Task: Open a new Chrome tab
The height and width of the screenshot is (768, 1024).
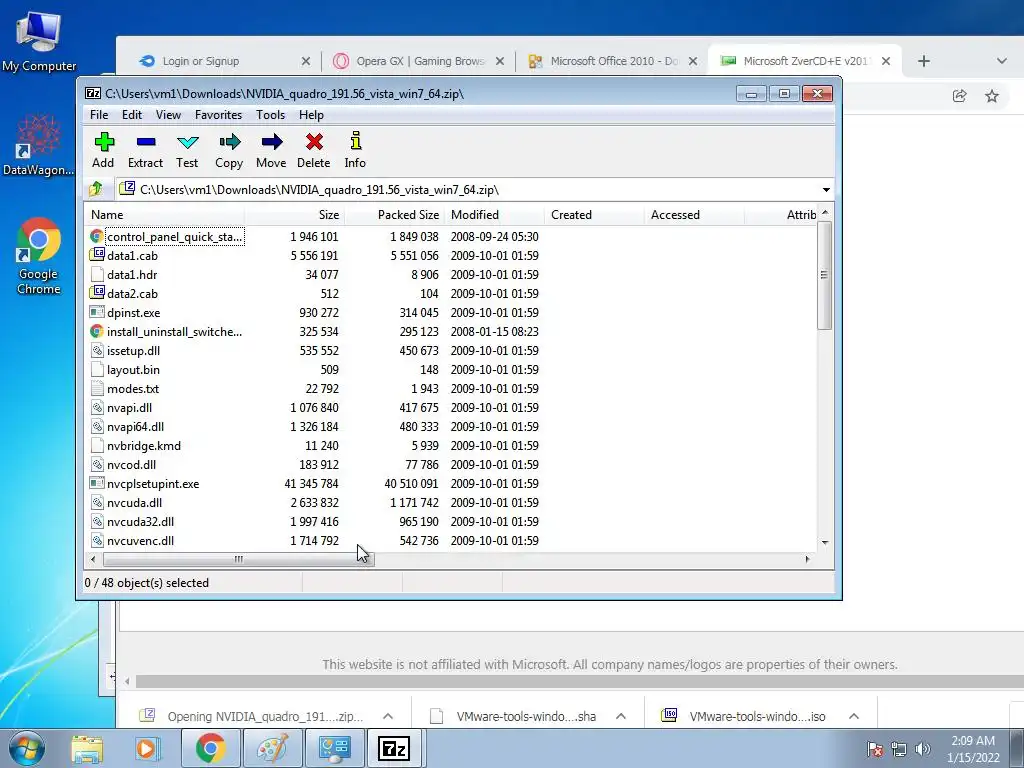Action: pyautogui.click(x=923, y=61)
